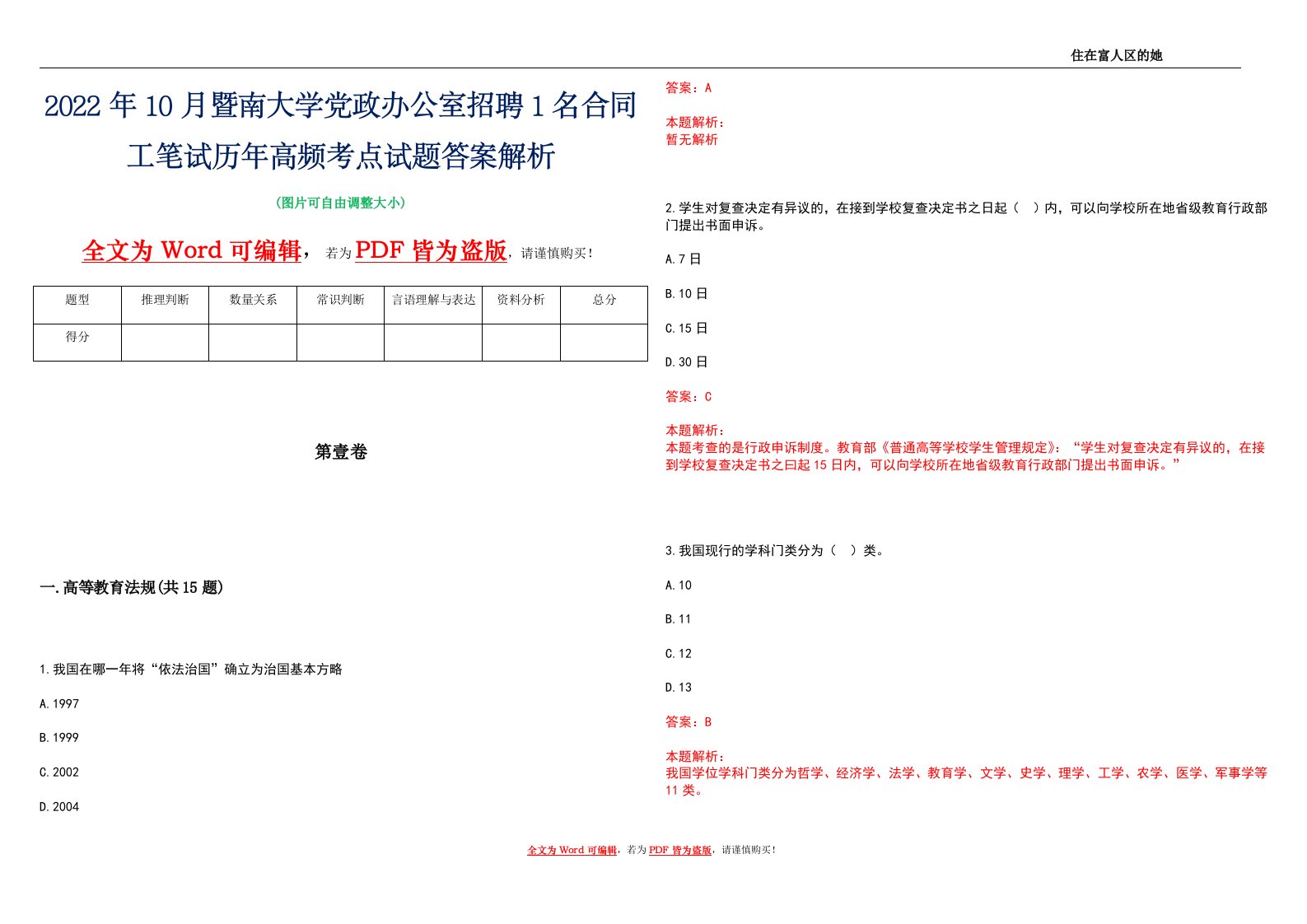Click question 1 text about '依法治国'
The width and height of the screenshot is (1307, 924).
click(x=191, y=670)
